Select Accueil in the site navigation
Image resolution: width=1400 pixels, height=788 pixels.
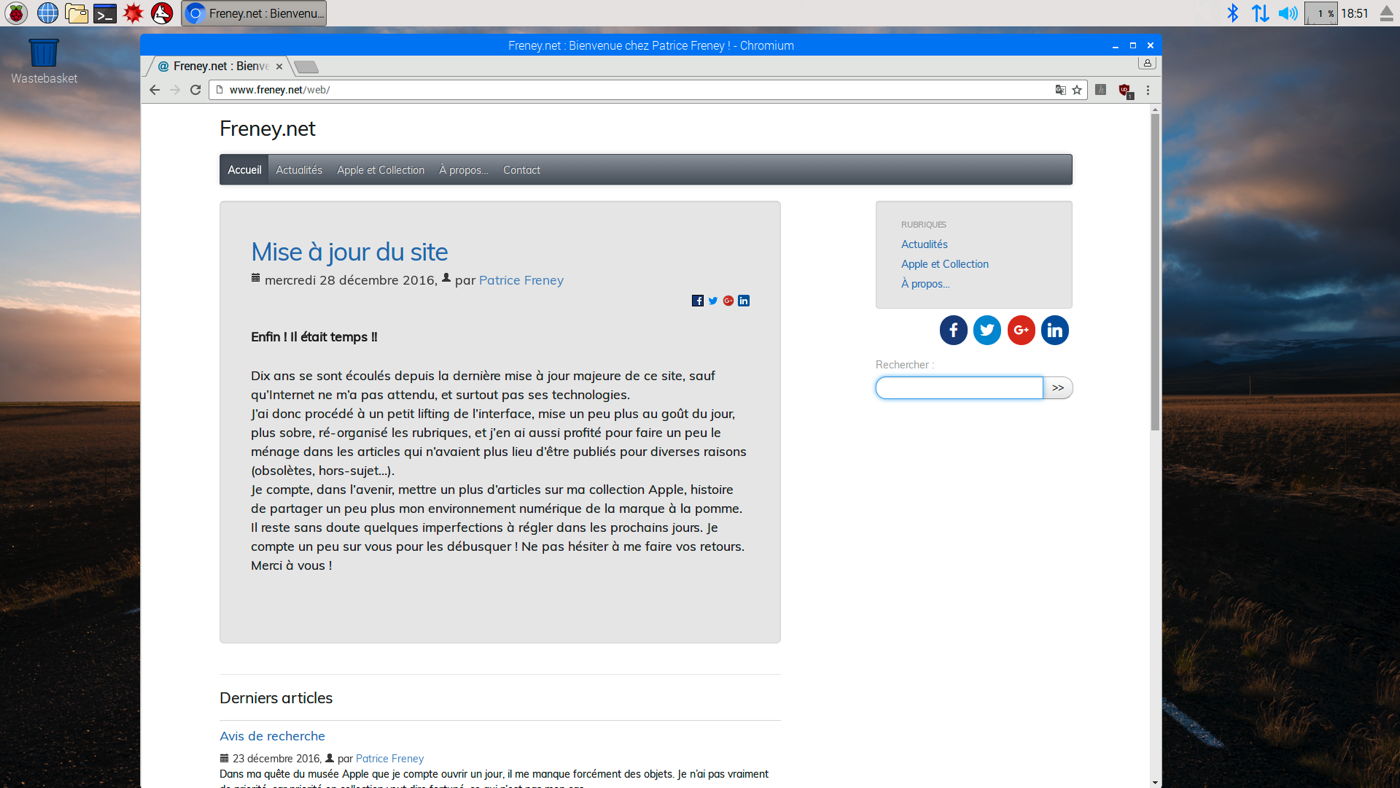(x=244, y=170)
